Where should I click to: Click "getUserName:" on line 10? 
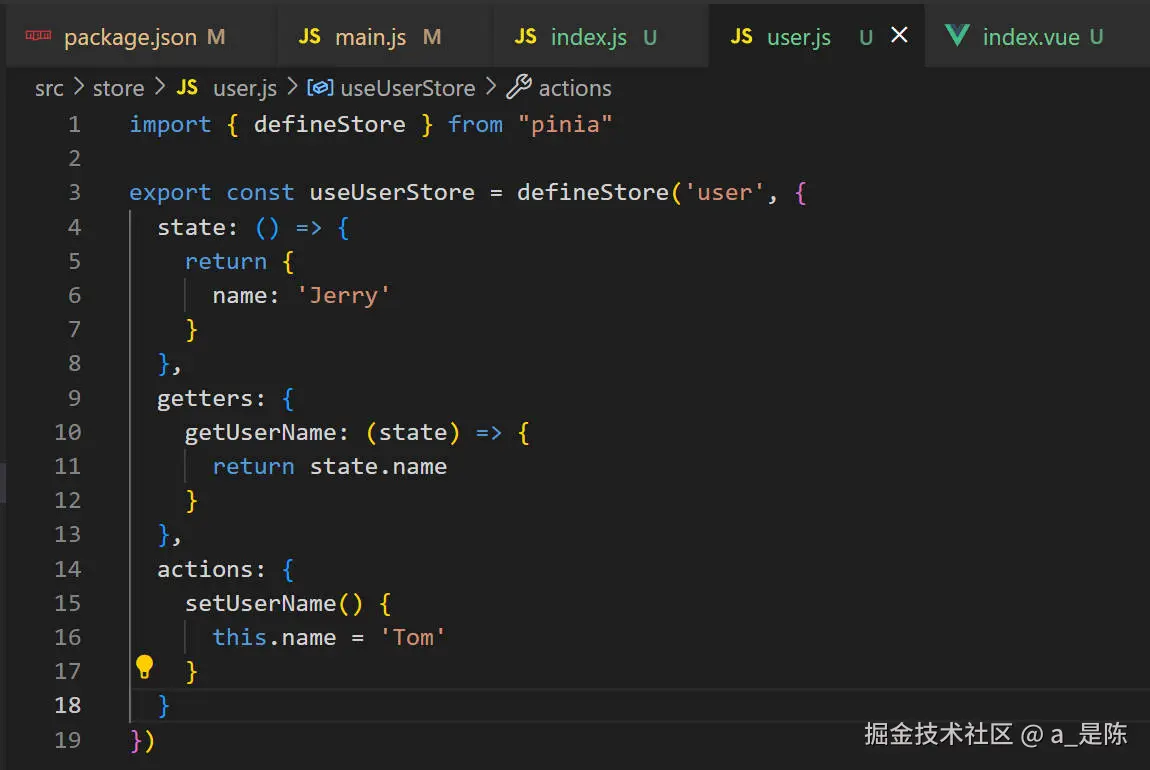point(266,433)
